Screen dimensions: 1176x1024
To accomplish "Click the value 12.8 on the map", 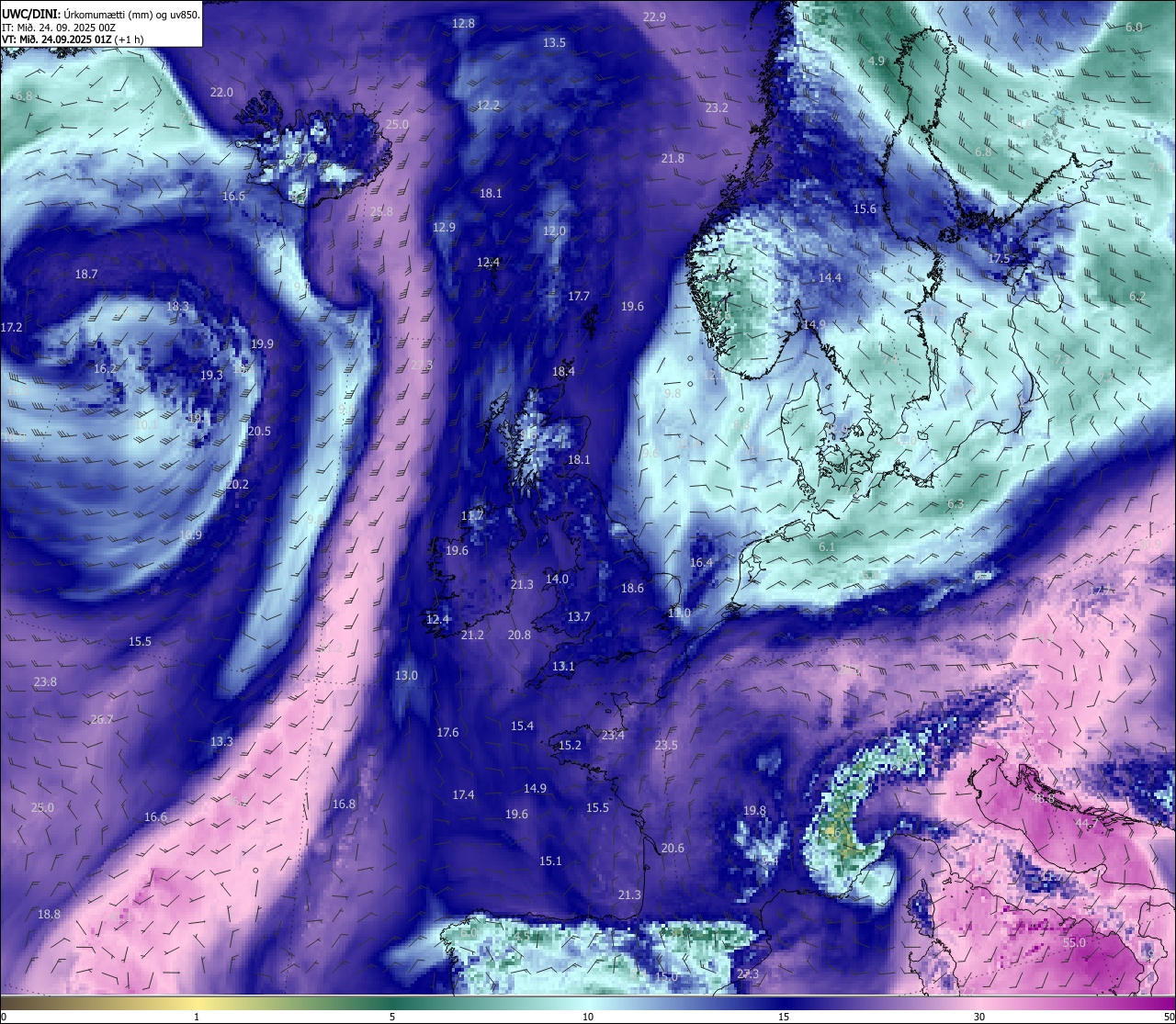I will [x=464, y=23].
